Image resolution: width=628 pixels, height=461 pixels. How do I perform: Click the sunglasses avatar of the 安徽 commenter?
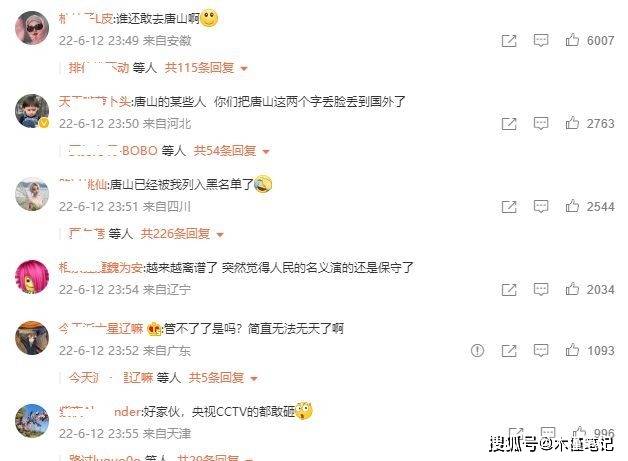coord(32,28)
